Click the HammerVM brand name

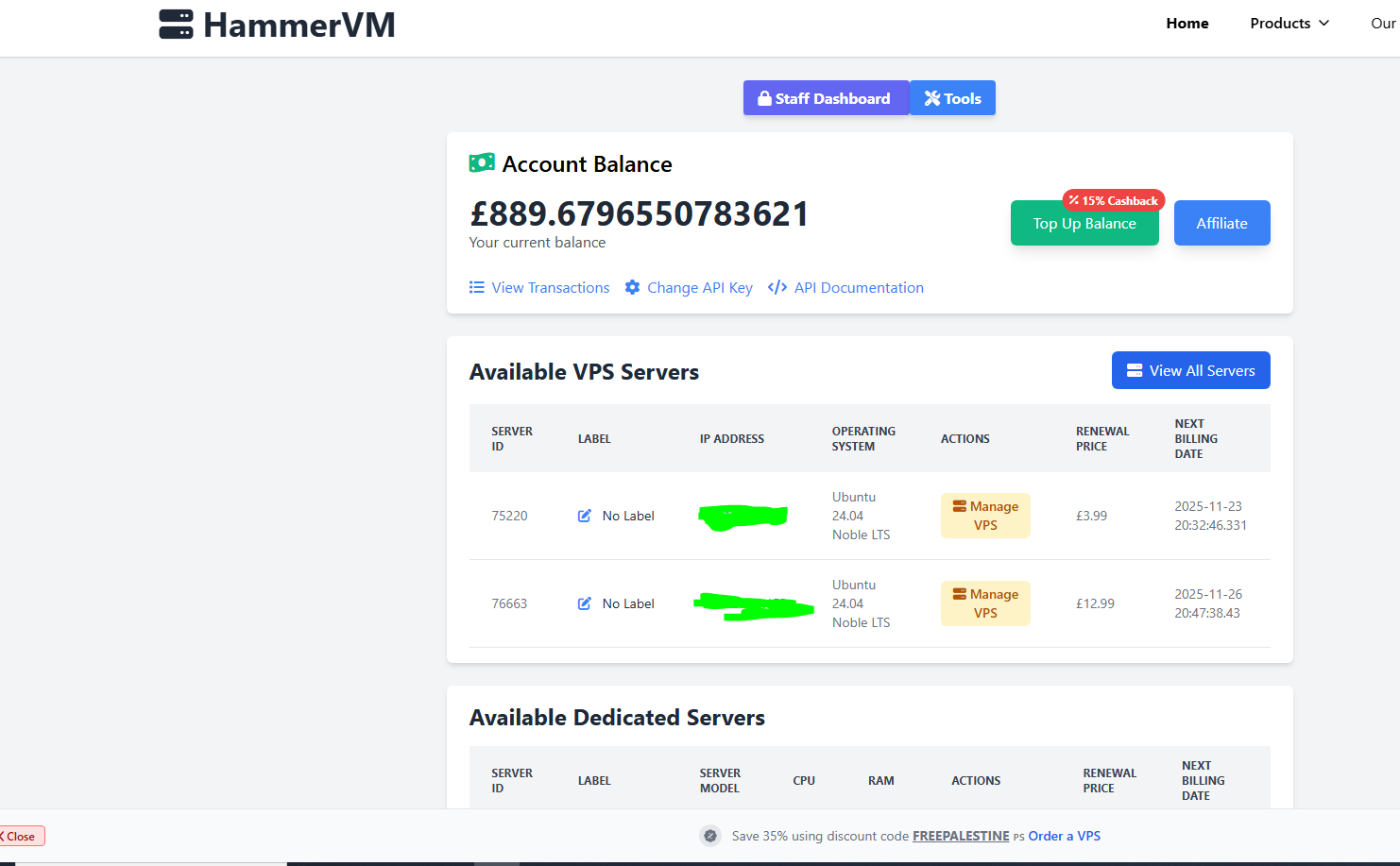[299, 25]
